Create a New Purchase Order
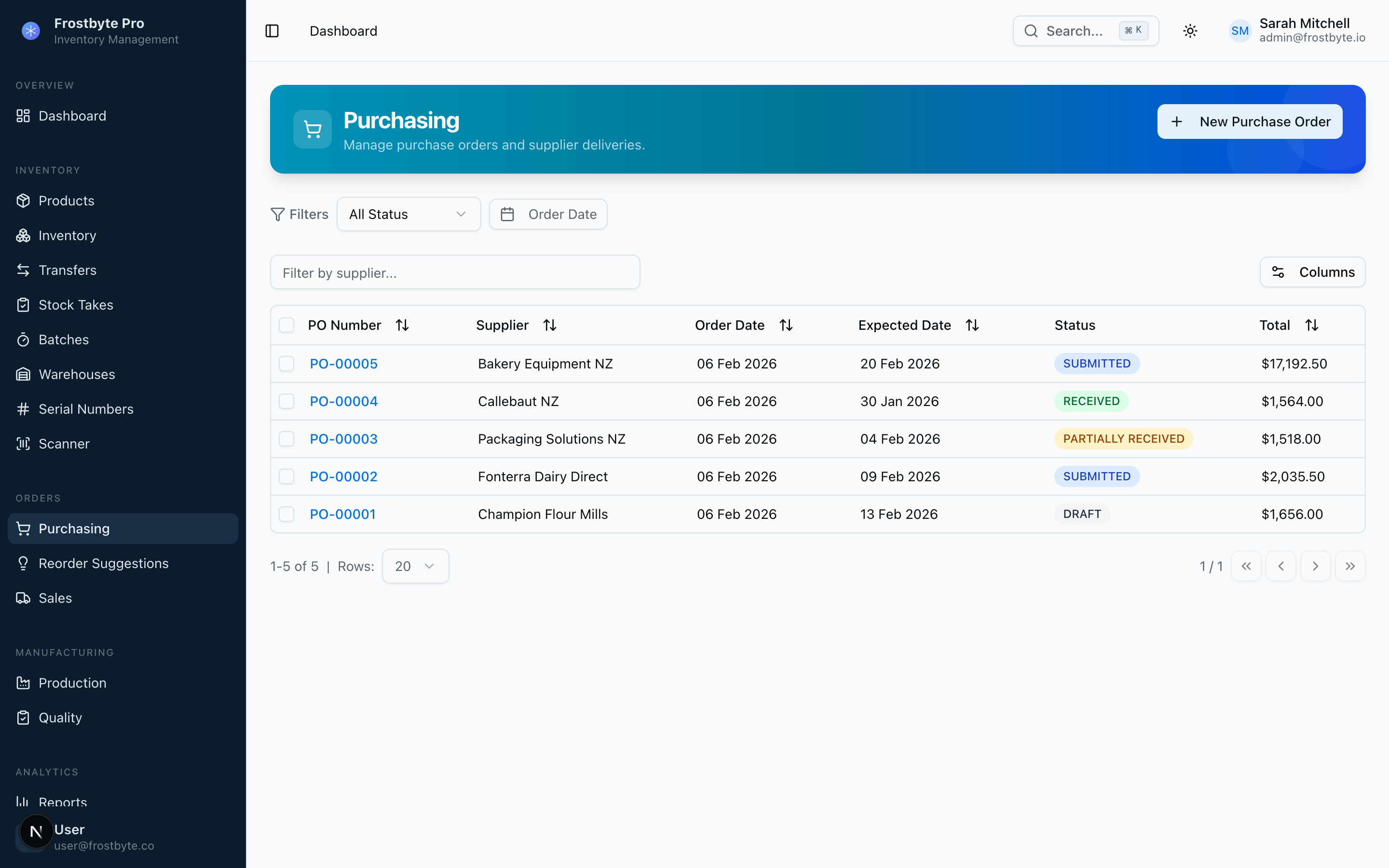The width and height of the screenshot is (1389, 868). tap(1250, 121)
